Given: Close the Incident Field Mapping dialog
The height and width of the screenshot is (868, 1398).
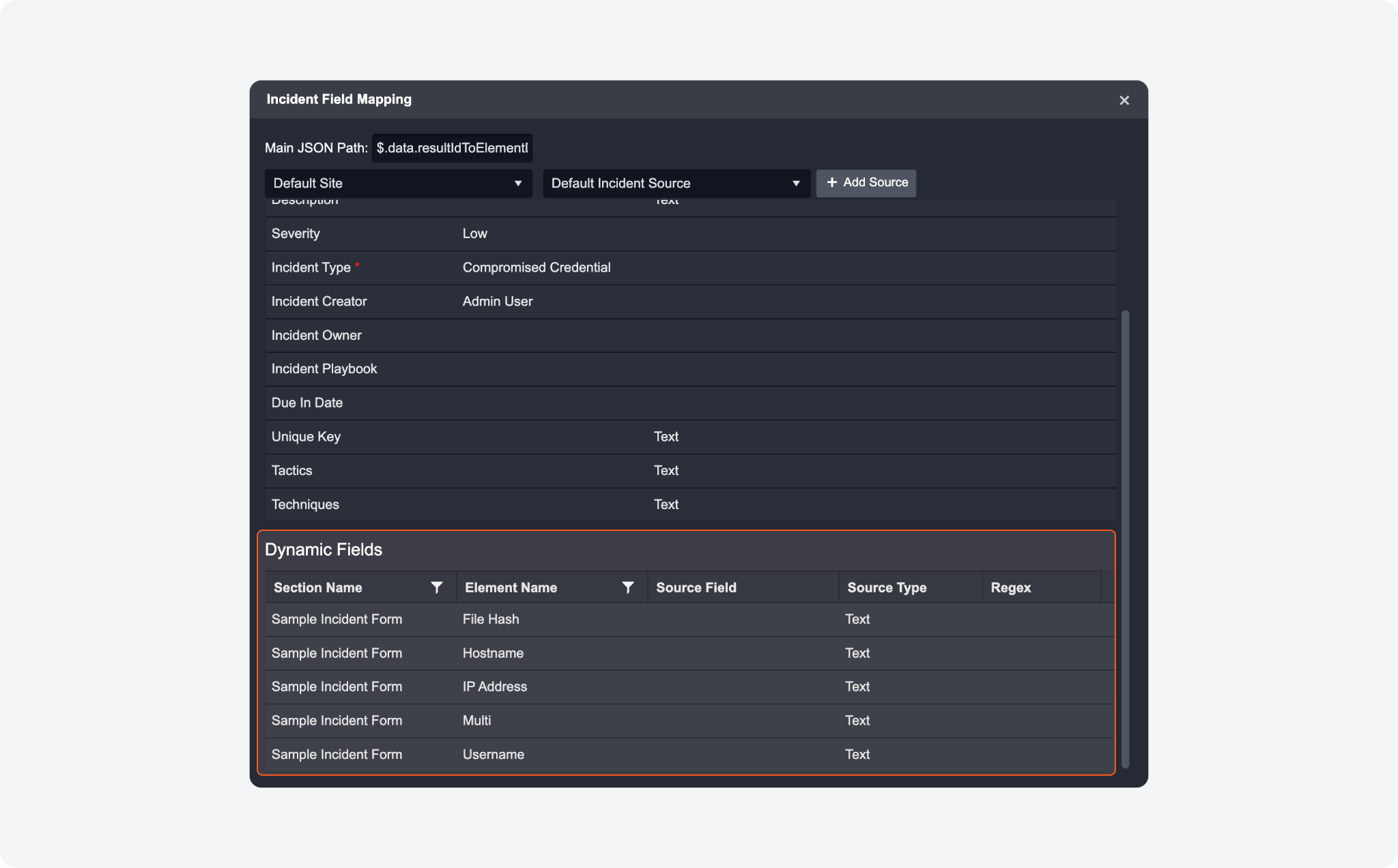Looking at the screenshot, I should pos(1124,100).
